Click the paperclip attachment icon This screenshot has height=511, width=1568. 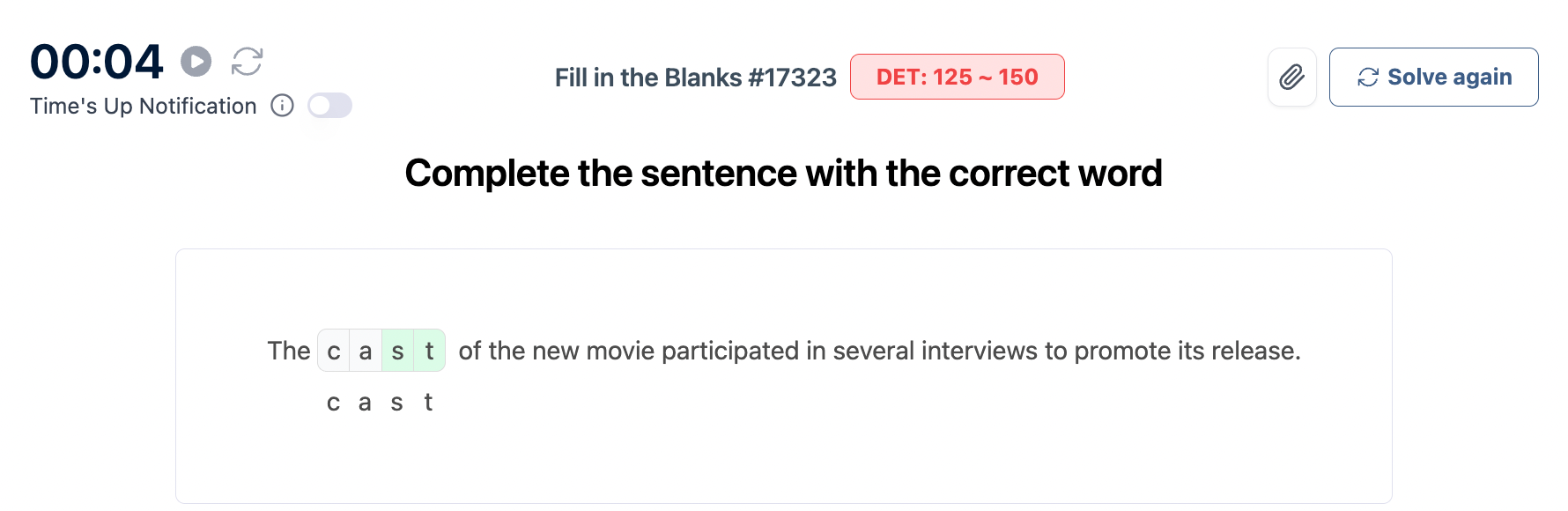tap(1291, 78)
